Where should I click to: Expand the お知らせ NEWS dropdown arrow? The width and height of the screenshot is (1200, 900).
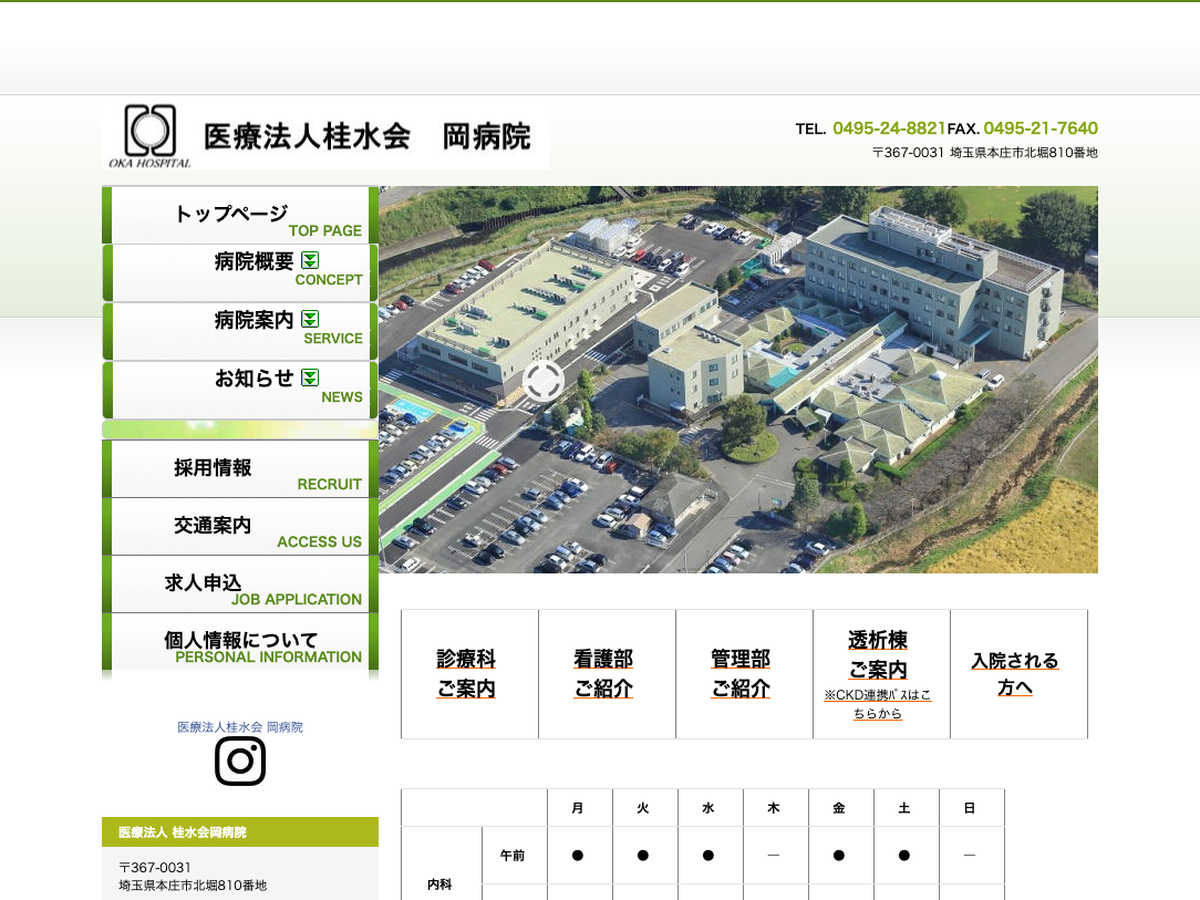(310, 377)
